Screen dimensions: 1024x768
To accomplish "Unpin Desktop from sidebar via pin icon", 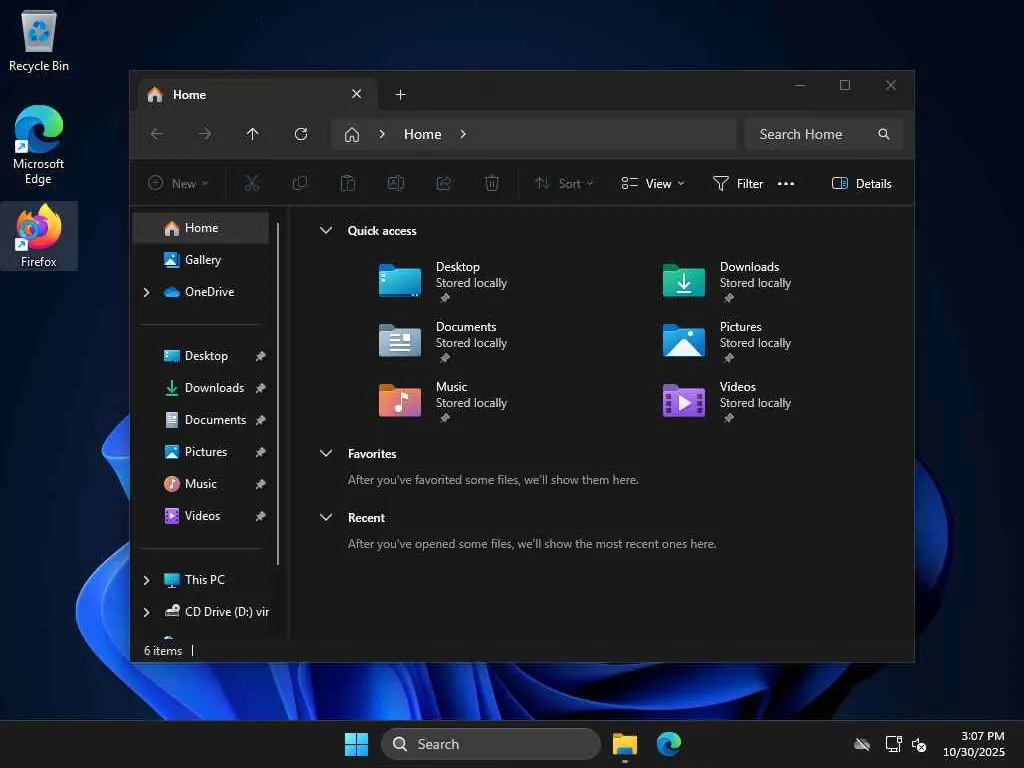I will [260, 356].
